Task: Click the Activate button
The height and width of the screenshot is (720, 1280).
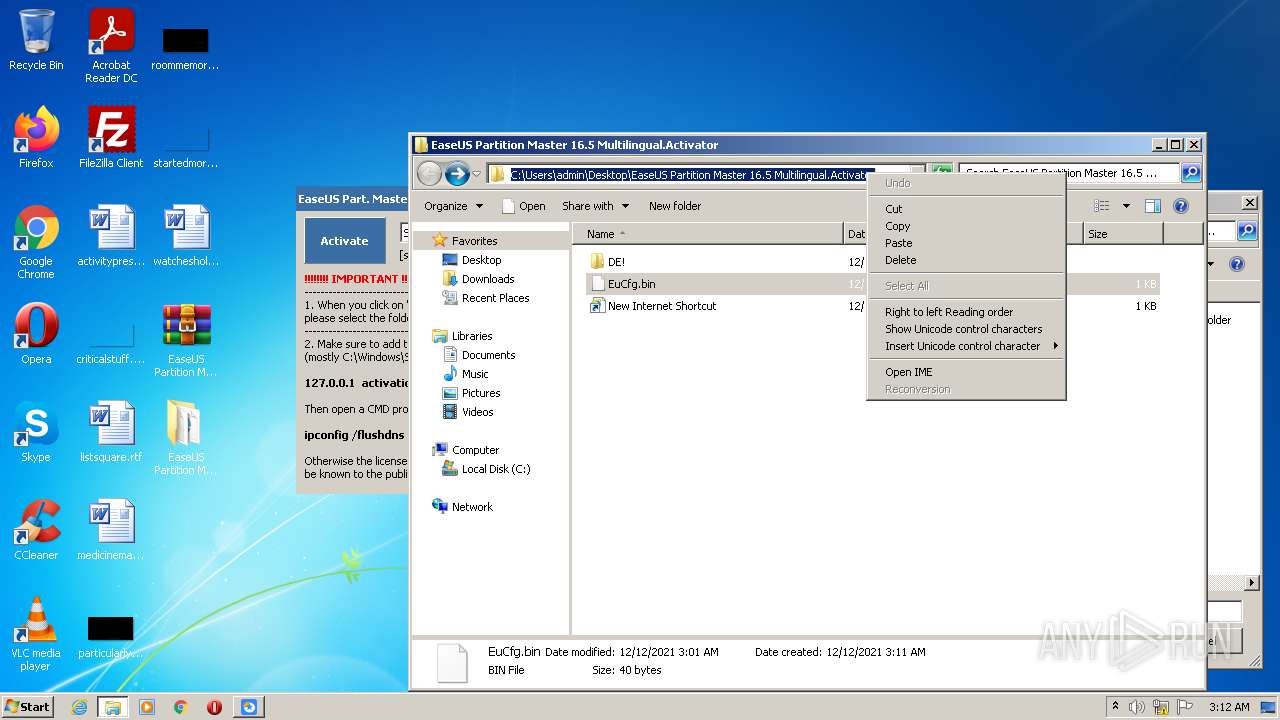Action: point(344,241)
